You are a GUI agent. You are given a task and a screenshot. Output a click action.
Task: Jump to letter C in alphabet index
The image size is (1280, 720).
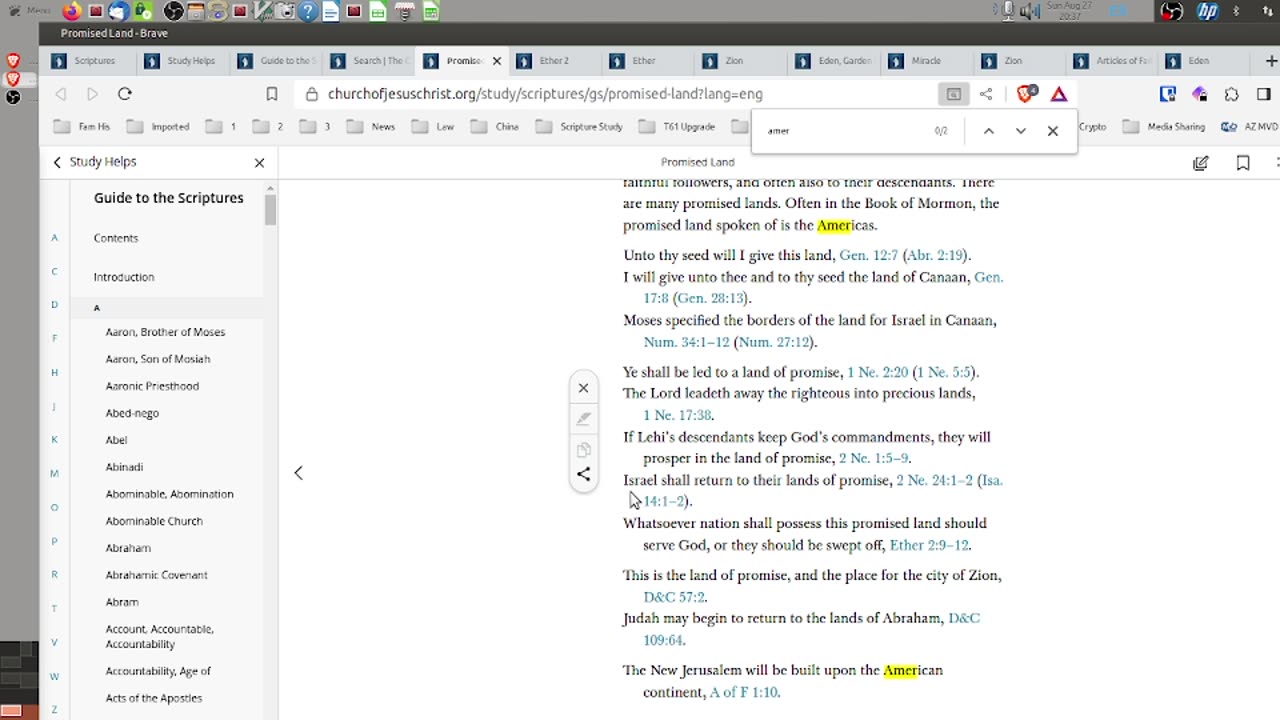click(55, 271)
